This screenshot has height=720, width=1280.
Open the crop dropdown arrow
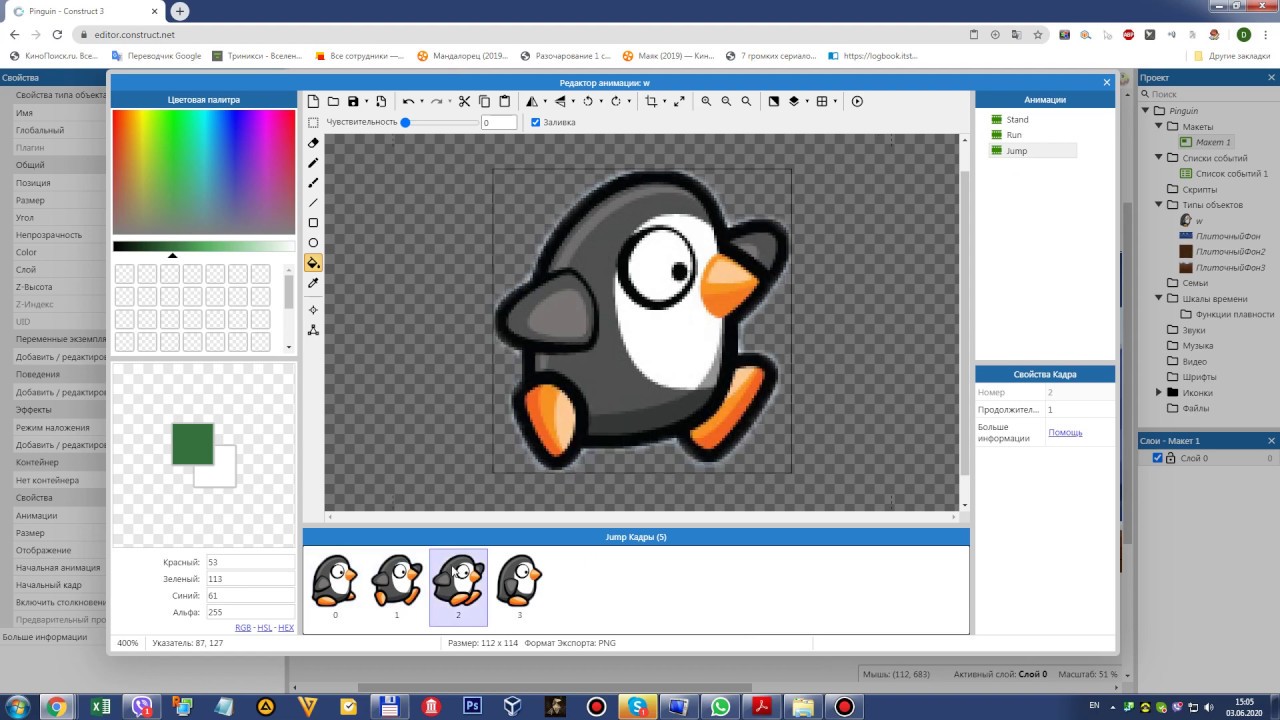tap(664, 101)
